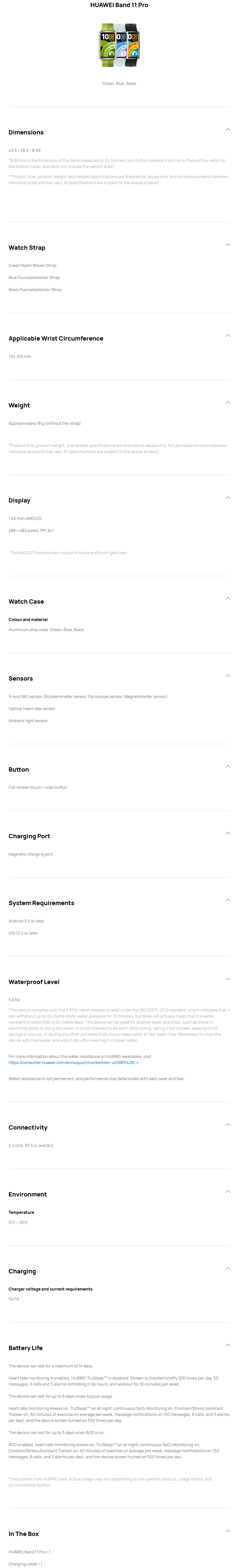Collapse the Connectivity section chevron
The height and width of the screenshot is (1568, 240).
(227, 1124)
